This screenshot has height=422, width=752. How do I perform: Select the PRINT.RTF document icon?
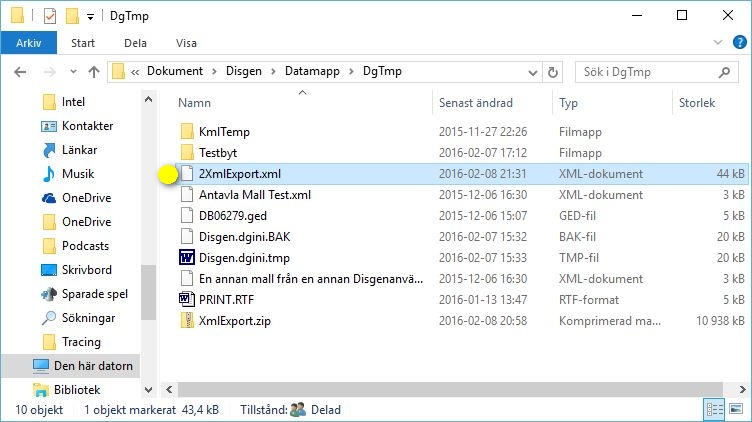pyautogui.click(x=187, y=300)
